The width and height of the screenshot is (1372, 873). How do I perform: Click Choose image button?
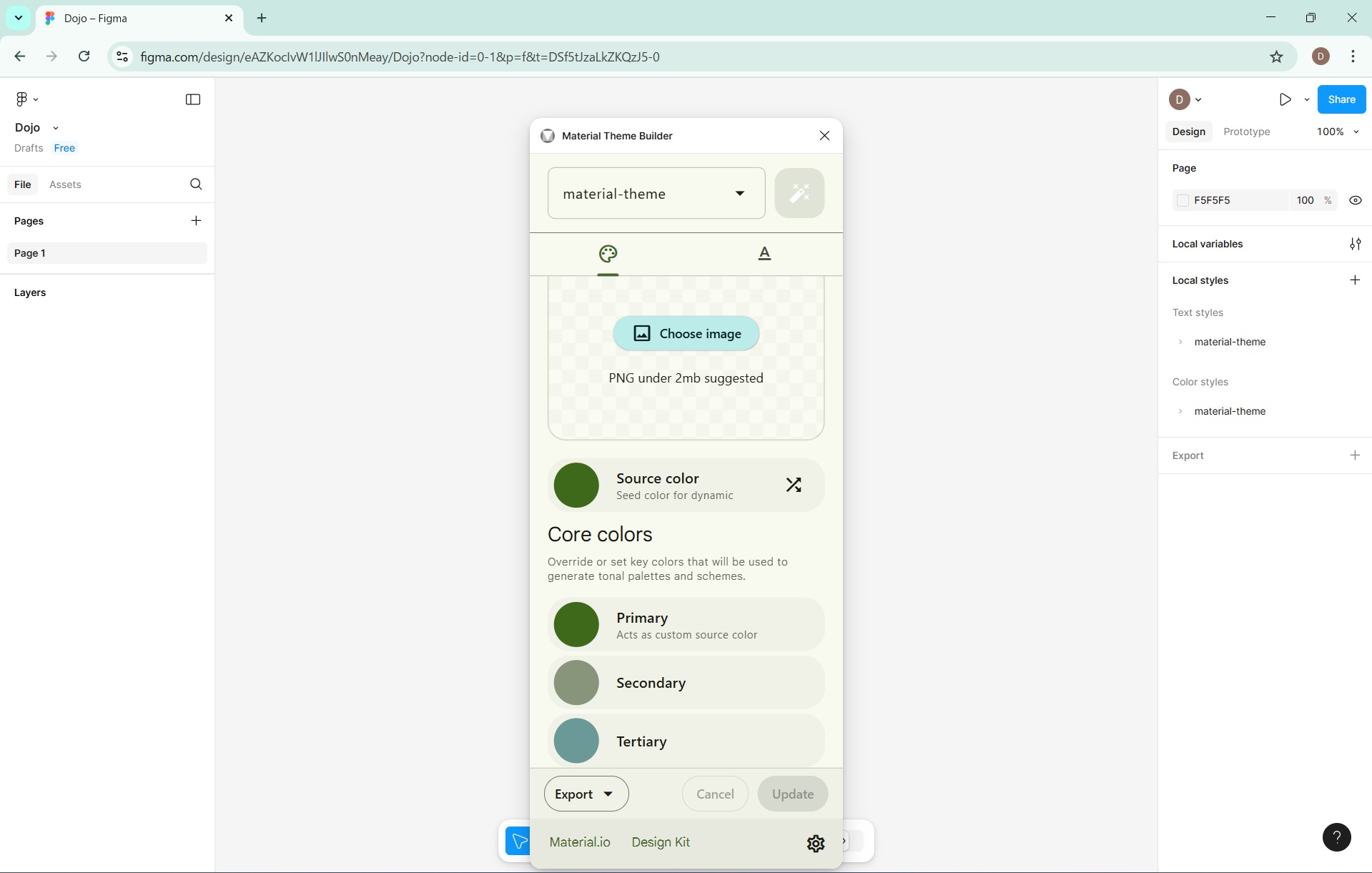coord(686,334)
